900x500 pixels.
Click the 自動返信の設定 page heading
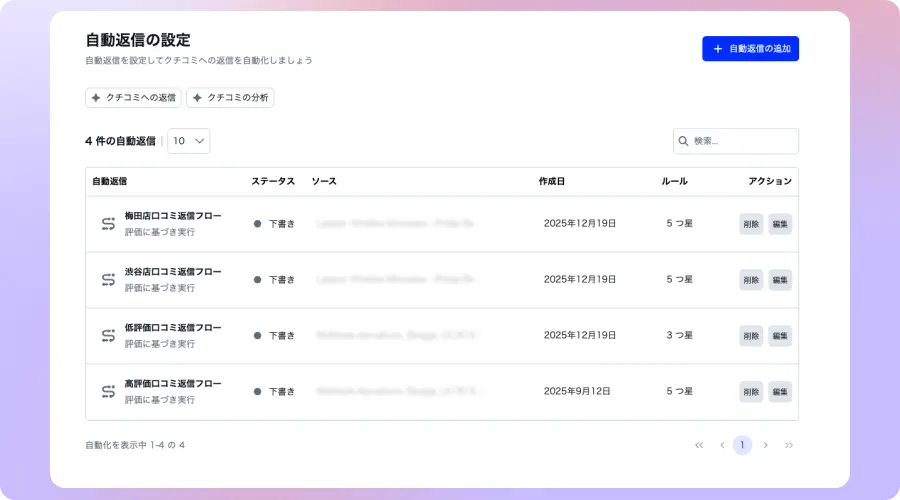tap(138, 40)
